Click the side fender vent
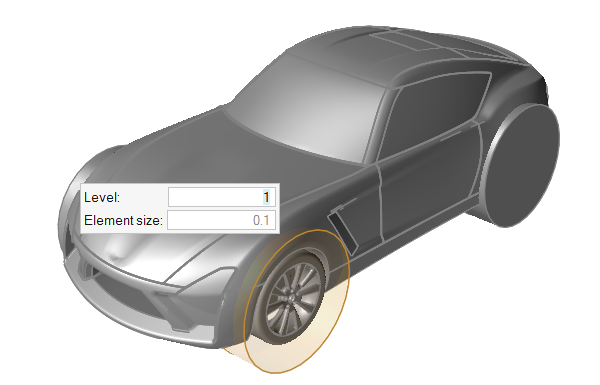Image resolution: width=600 pixels, height=385 pixels. 343,229
